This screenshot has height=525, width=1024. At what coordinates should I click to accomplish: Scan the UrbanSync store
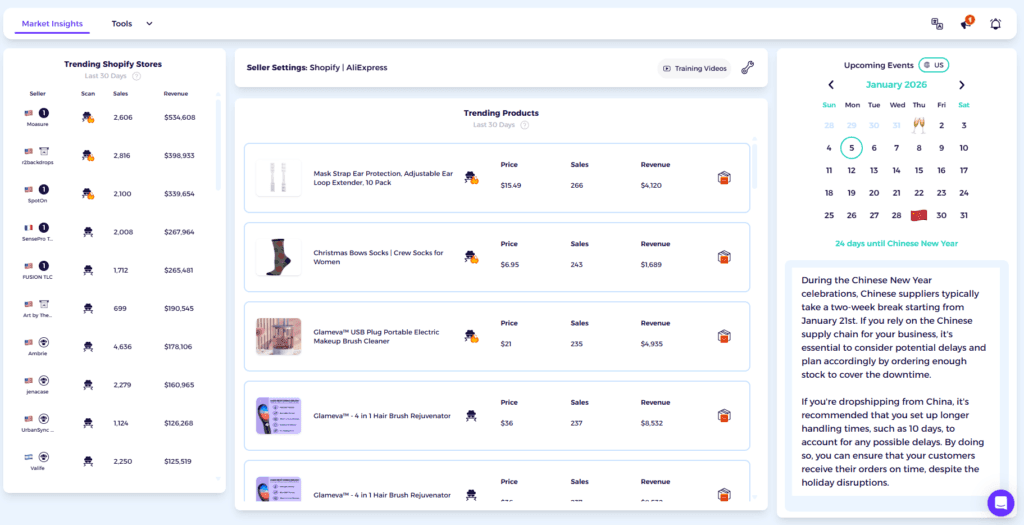coord(88,423)
